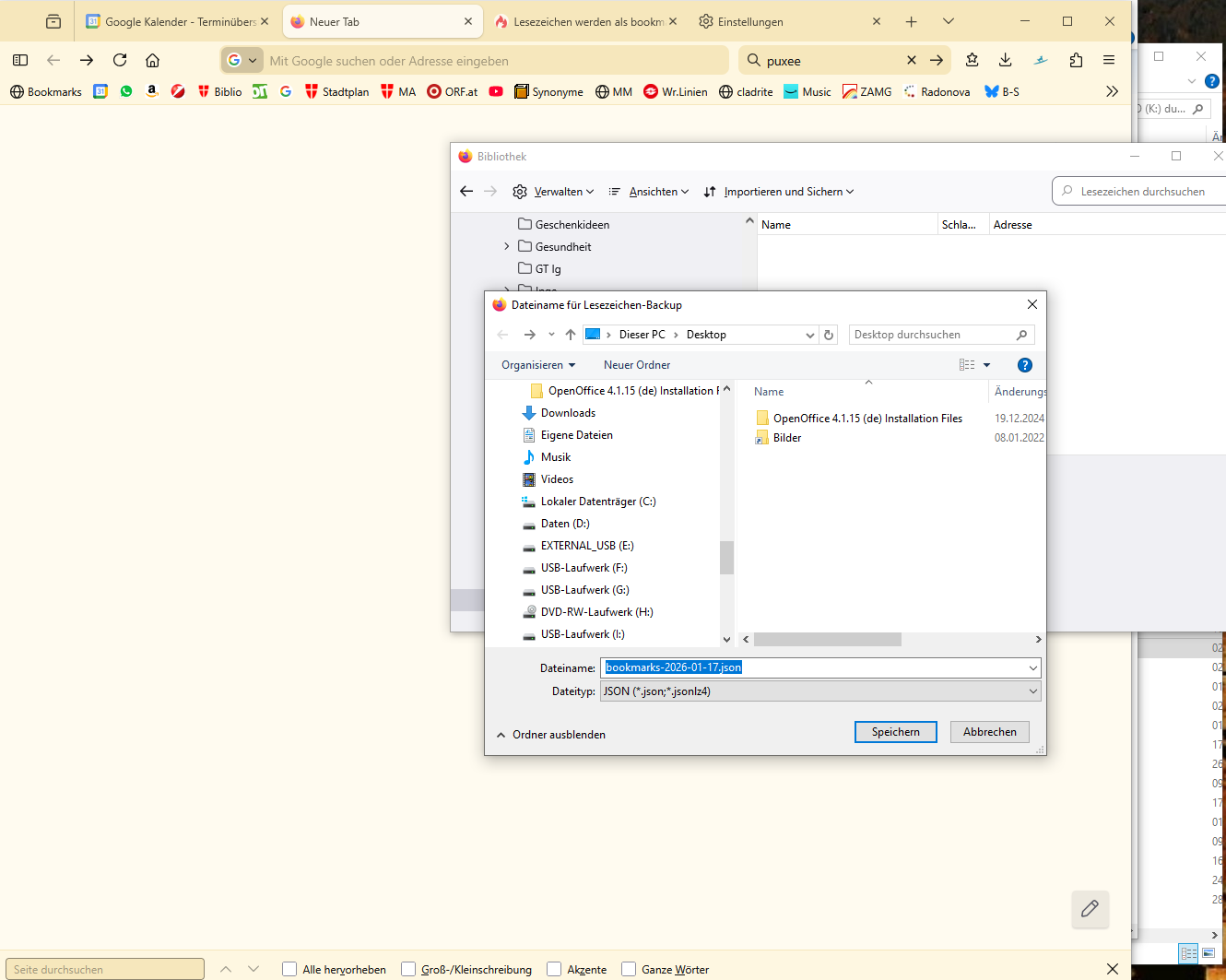1226x980 pixels.
Task: Enable the Alle hervorheben checkbox
Action: coord(289,969)
